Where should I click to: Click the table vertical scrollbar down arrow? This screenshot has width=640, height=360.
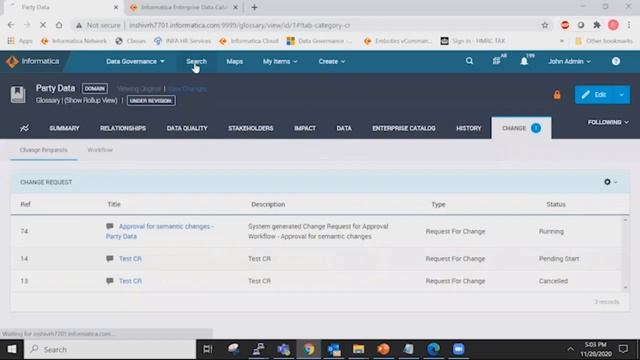click(625, 287)
